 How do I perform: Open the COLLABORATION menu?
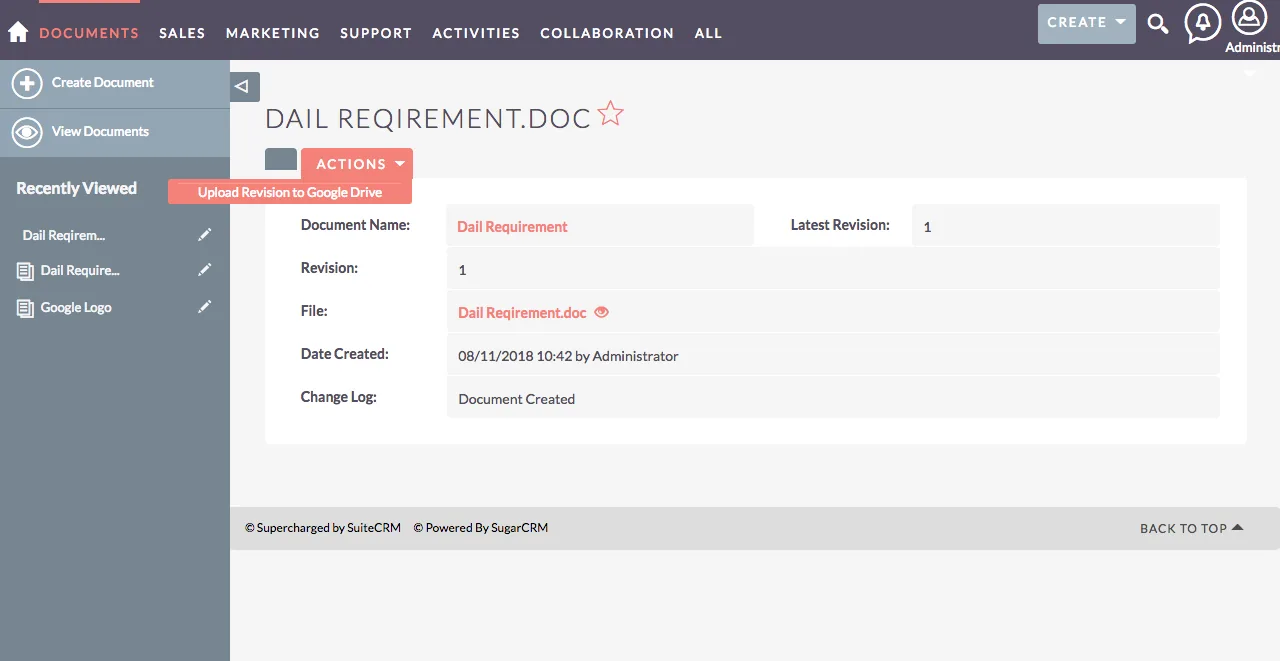[x=607, y=33]
